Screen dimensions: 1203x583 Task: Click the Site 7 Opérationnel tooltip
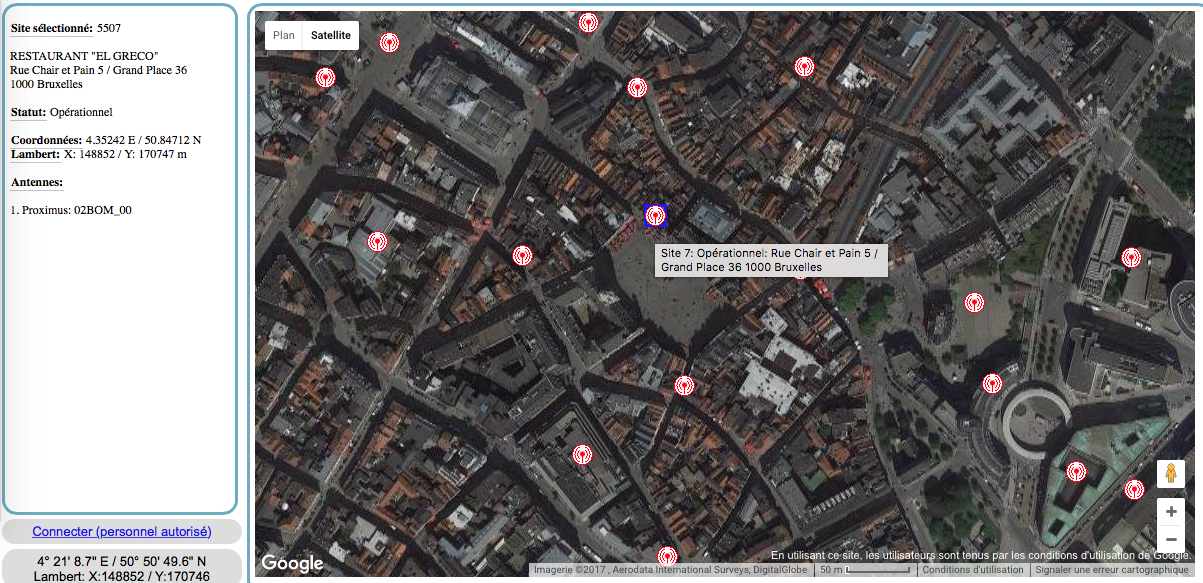point(770,260)
